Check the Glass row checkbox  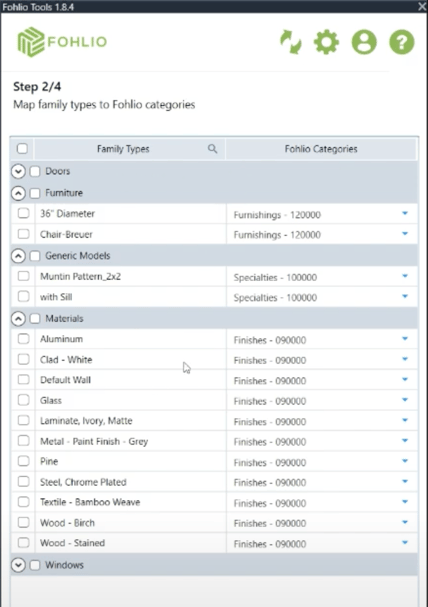pos(24,400)
